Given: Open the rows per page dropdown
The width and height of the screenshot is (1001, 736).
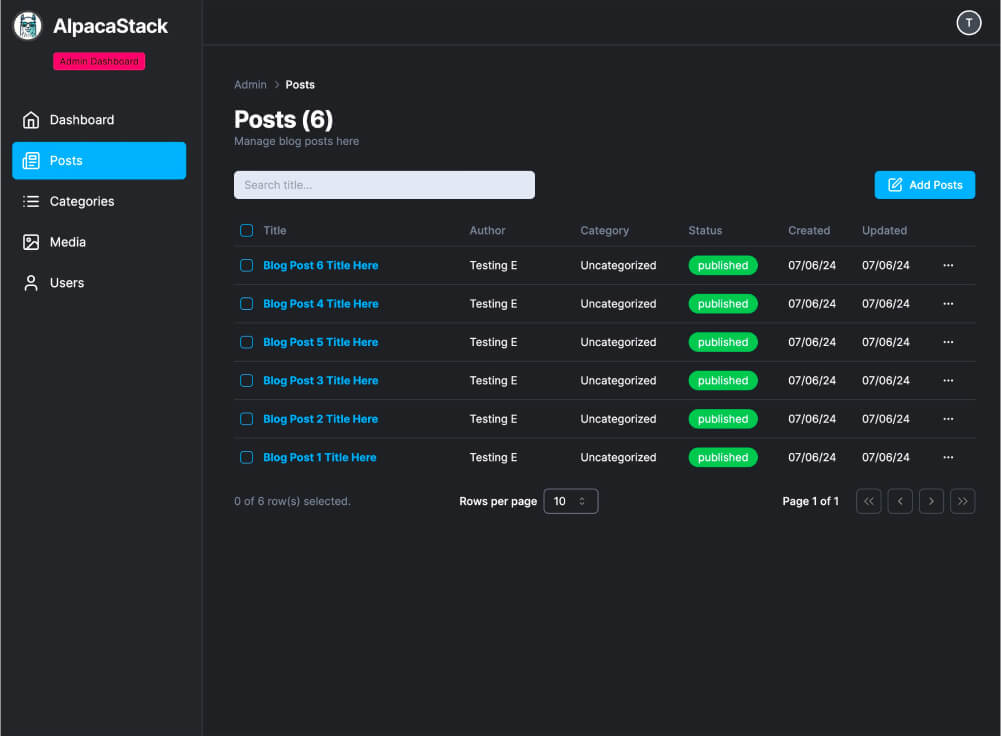Looking at the screenshot, I should (570, 501).
